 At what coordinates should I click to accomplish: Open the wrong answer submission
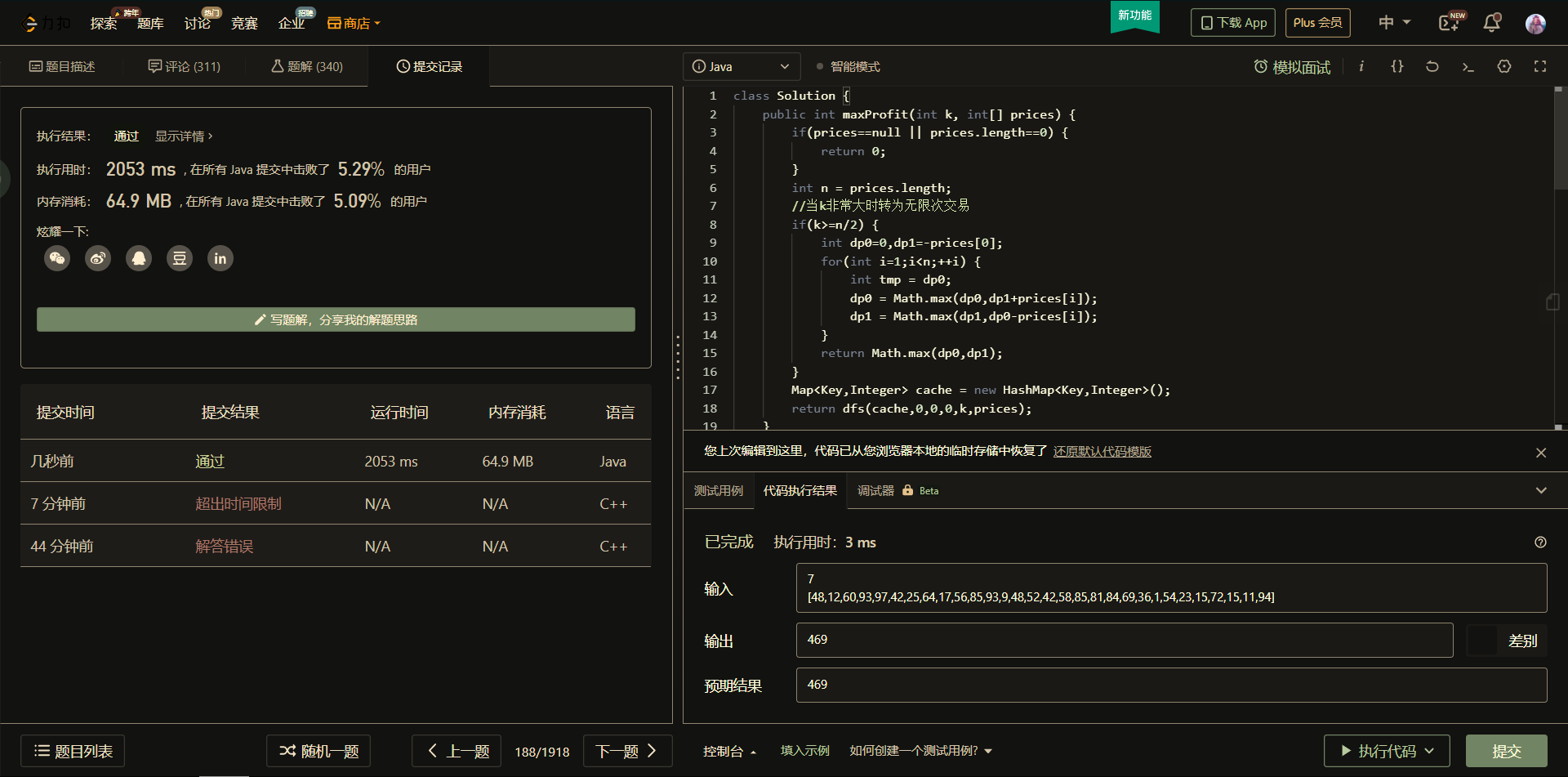click(224, 546)
